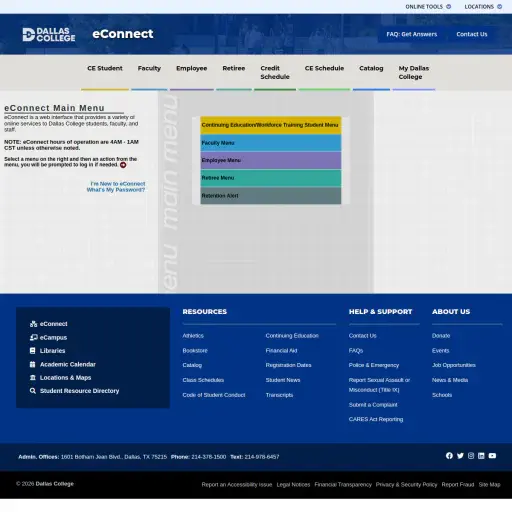This screenshot has height=512, width=512.
Task: Open Class Schedules link
Action: click(203, 380)
